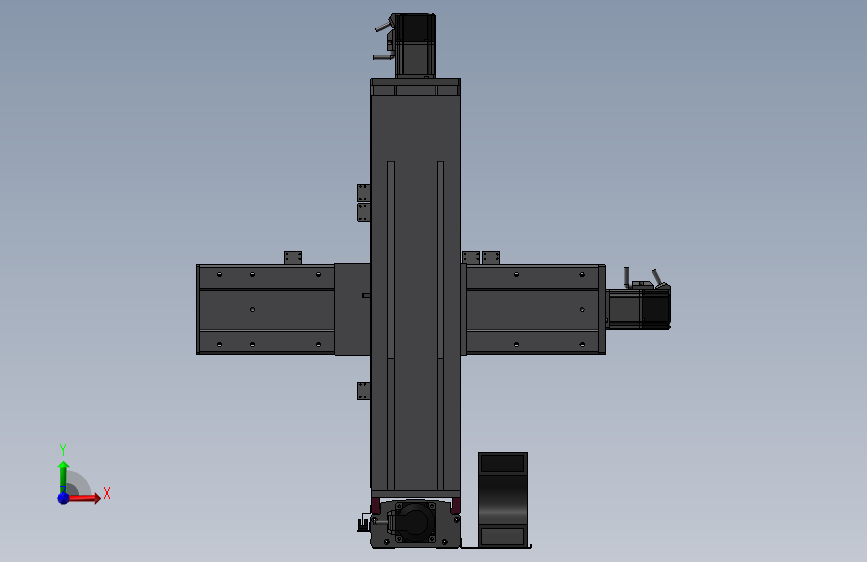Select the motor mount at the bottom of the vertical axis
The width and height of the screenshot is (867, 562).
click(415, 522)
